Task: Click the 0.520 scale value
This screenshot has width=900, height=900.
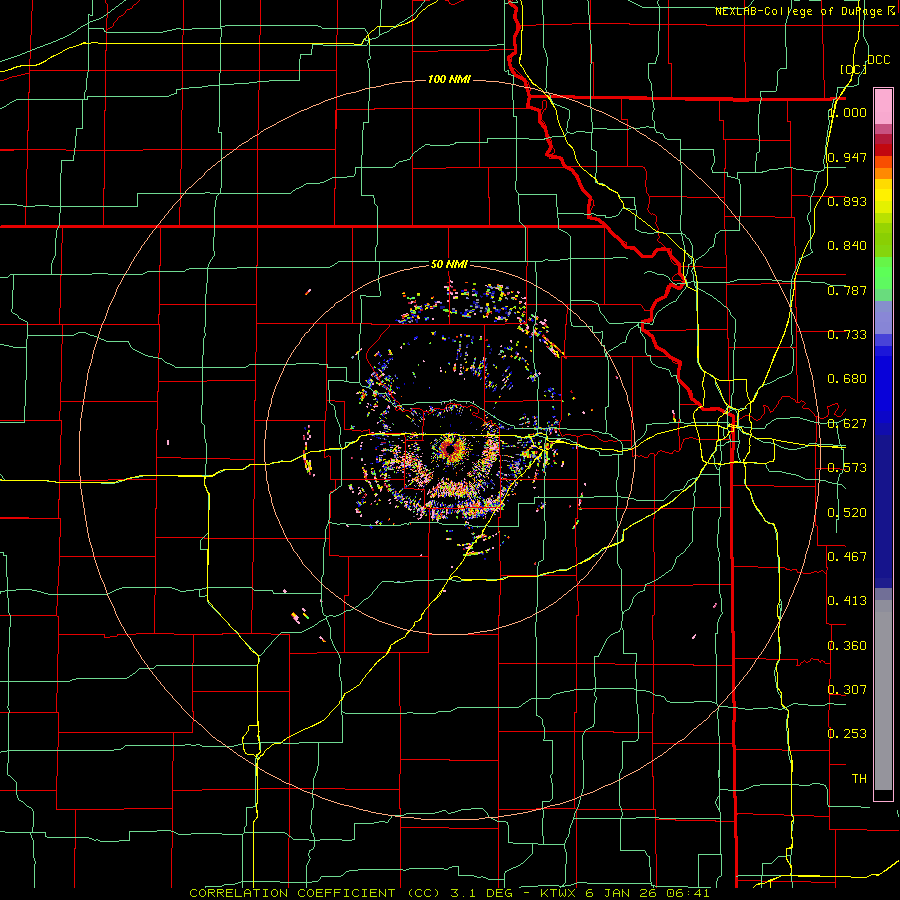Action: coord(847,513)
